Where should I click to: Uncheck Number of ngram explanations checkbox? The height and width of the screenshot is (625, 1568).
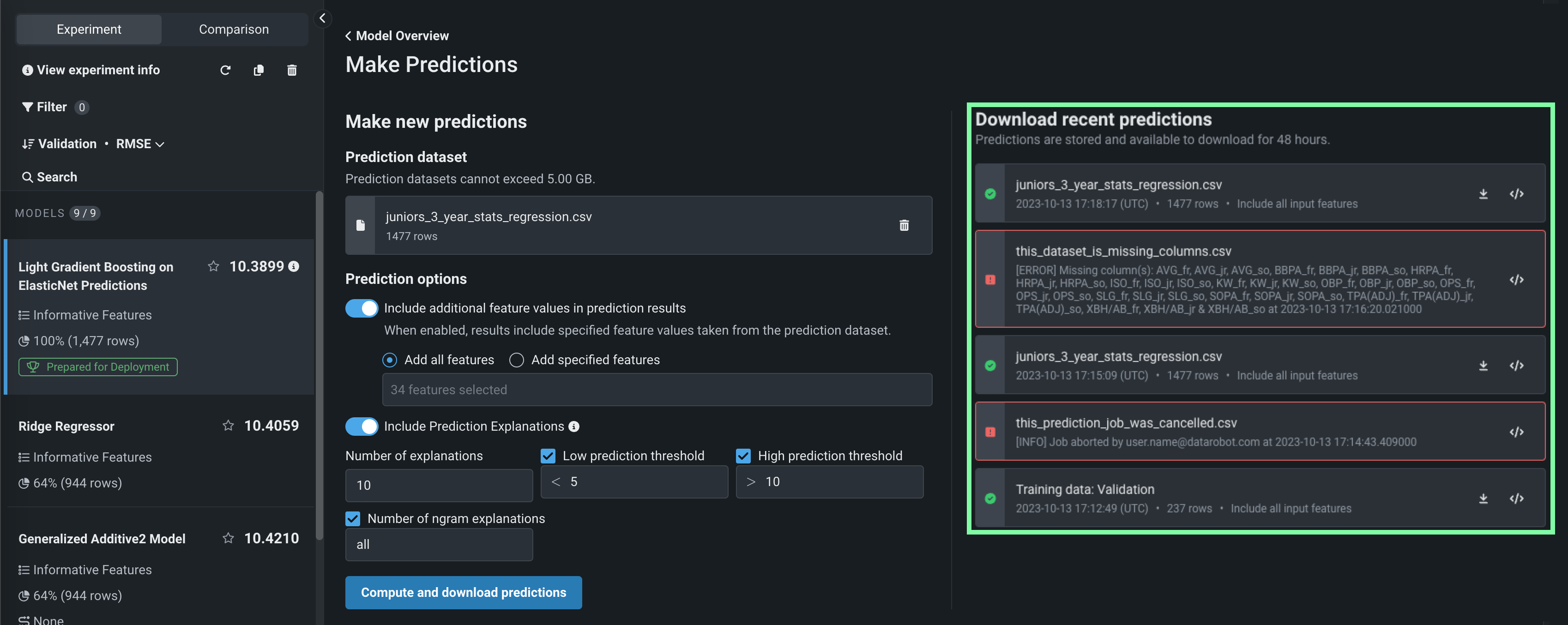353,518
